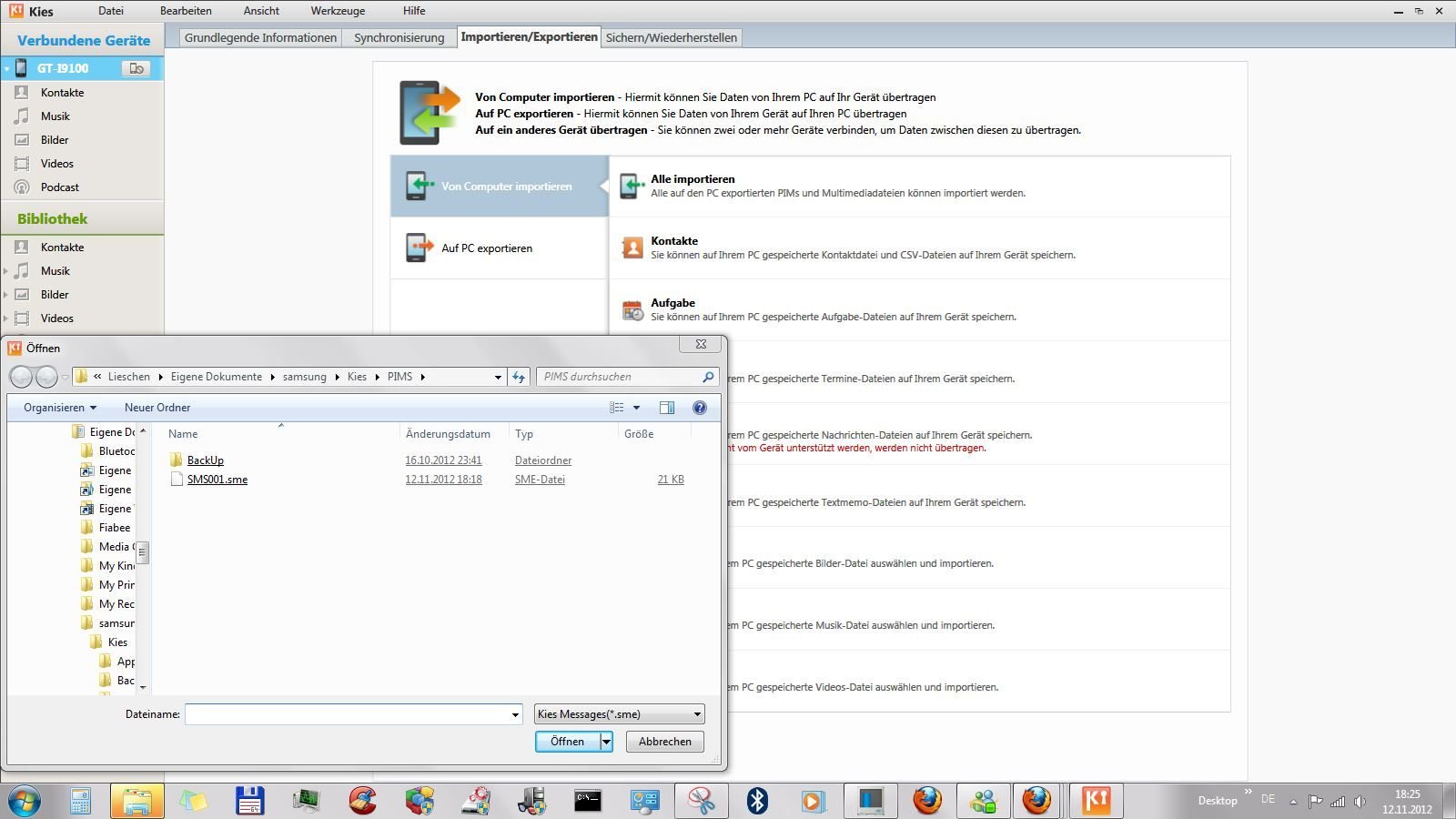Open Musik in the Bibliothek section

click(55, 270)
